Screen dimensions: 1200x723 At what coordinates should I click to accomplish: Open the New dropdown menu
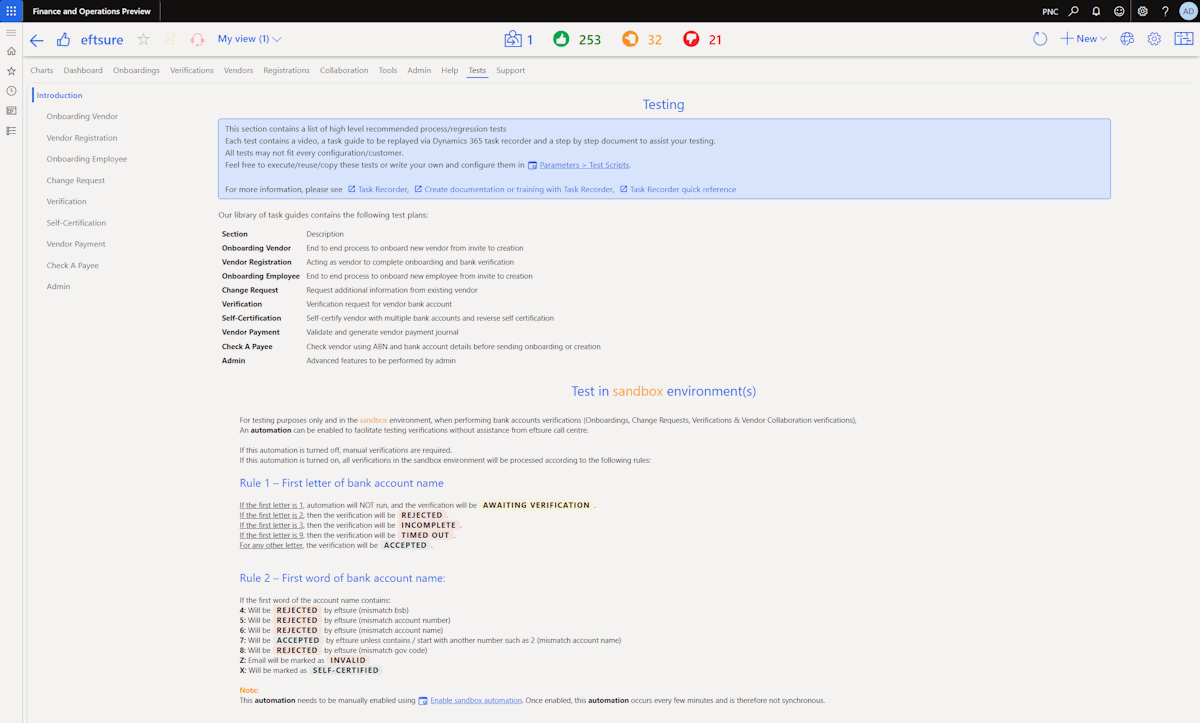tap(1084, 39)
